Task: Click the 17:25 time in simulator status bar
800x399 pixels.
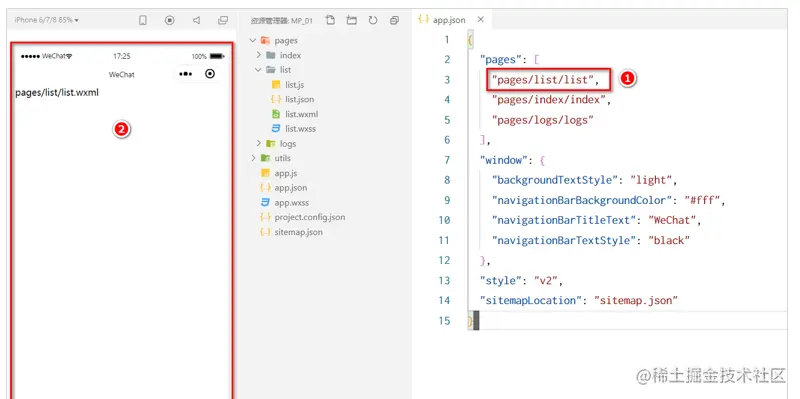Action: 121,56
